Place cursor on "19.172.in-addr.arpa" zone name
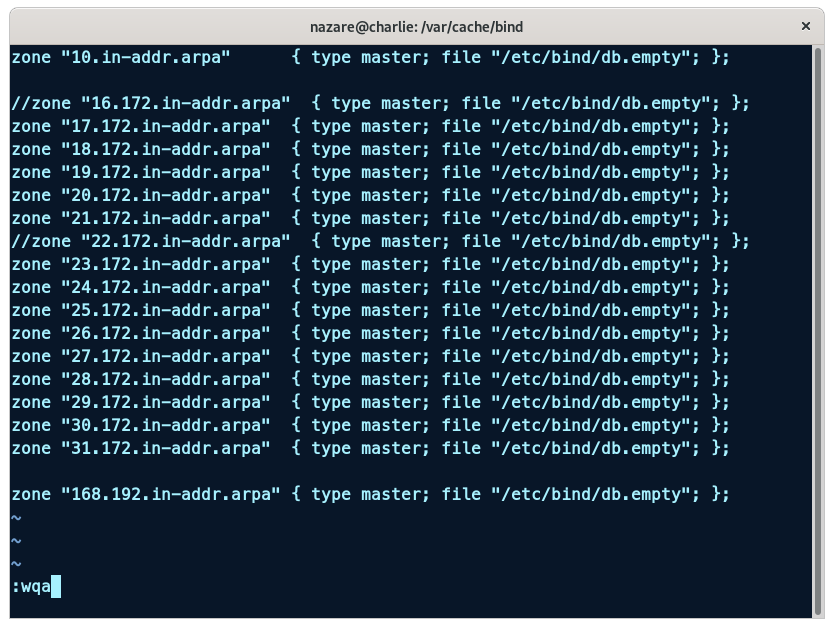 (165, 172)
